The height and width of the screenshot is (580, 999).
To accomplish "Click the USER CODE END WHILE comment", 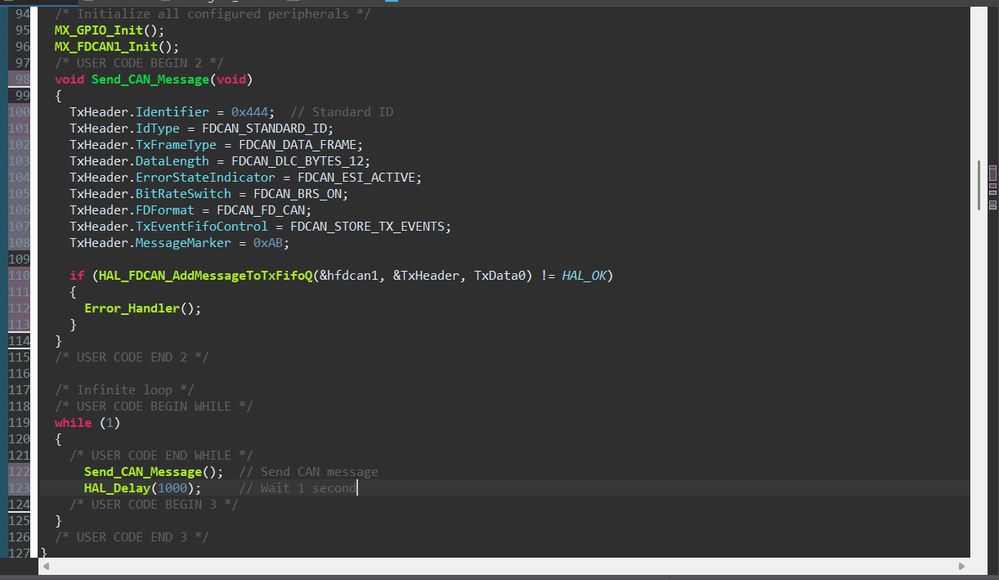I will click(x=161, y=456).
